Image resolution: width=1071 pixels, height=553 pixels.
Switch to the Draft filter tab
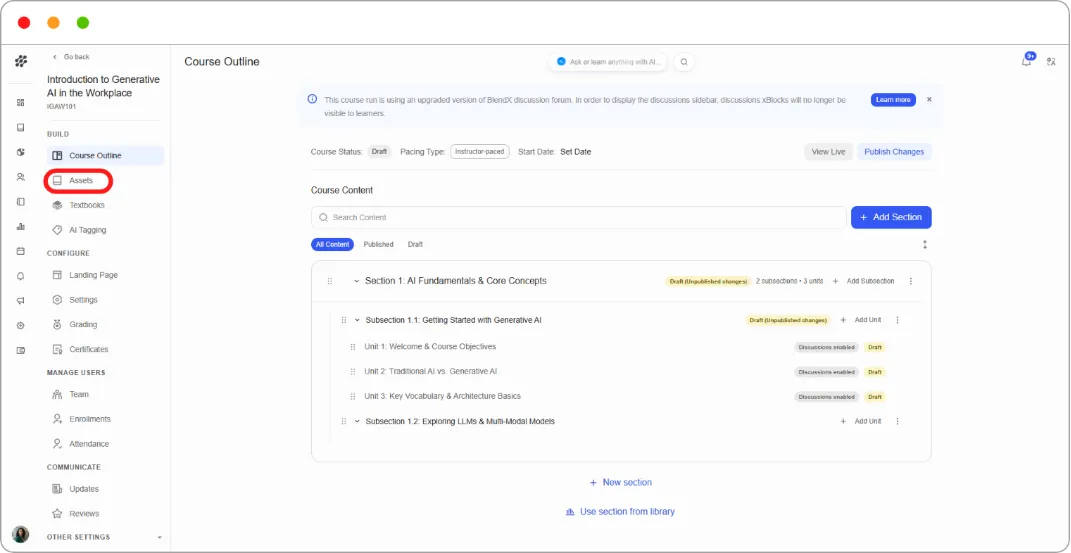(415, 244)
